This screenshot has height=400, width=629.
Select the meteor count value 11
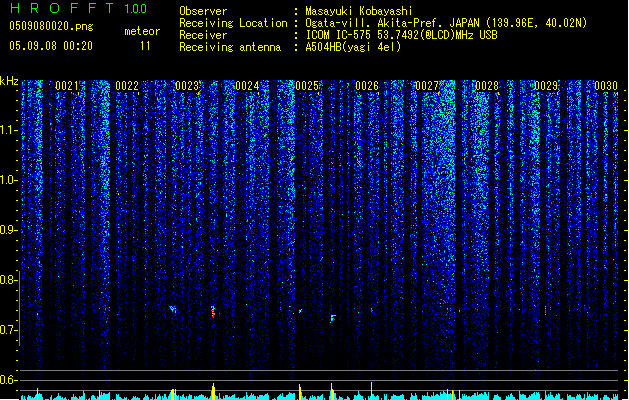(145, 46)
